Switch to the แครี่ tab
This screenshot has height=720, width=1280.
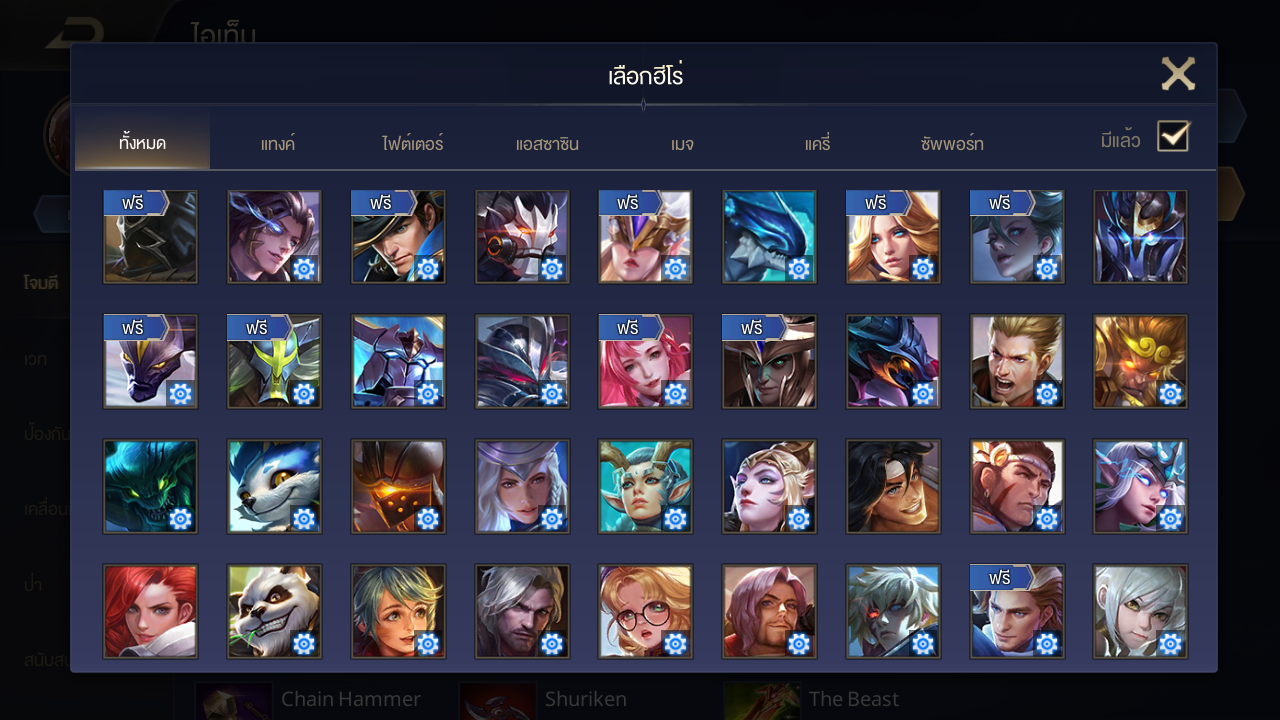pyautogui.click(x=817, y=144)
